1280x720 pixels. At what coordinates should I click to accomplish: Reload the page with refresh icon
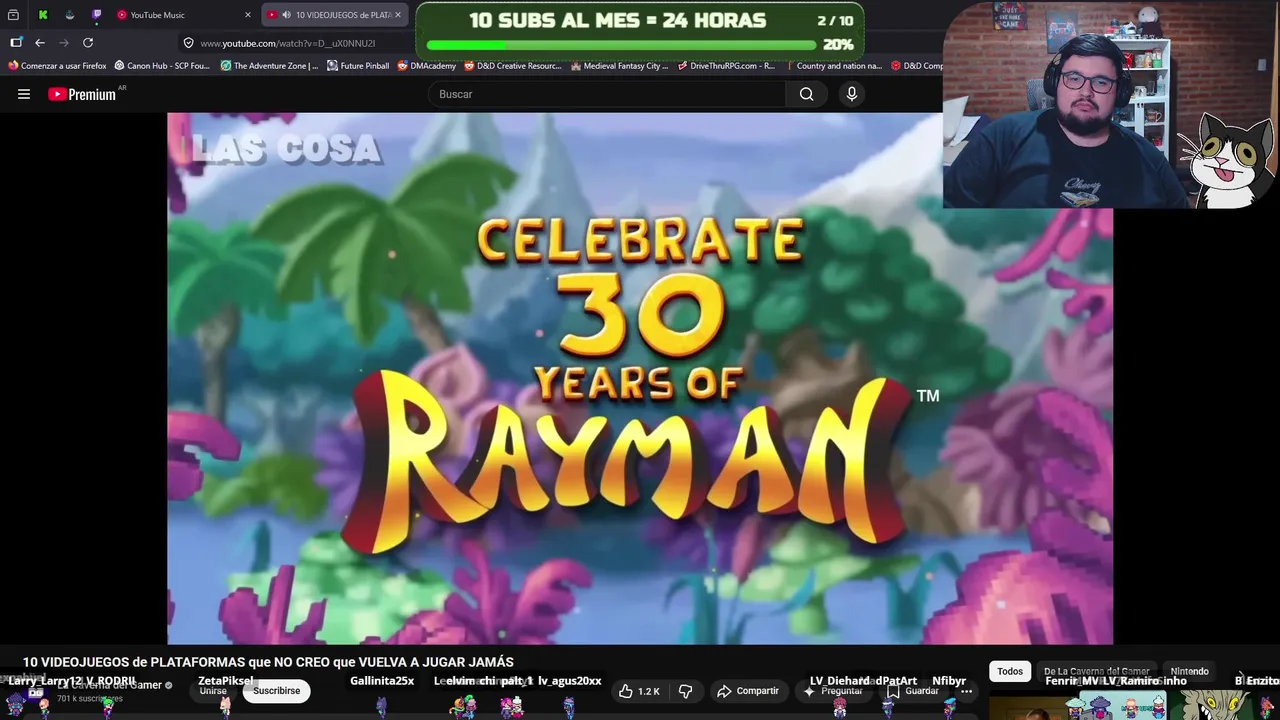coord(88,43)
